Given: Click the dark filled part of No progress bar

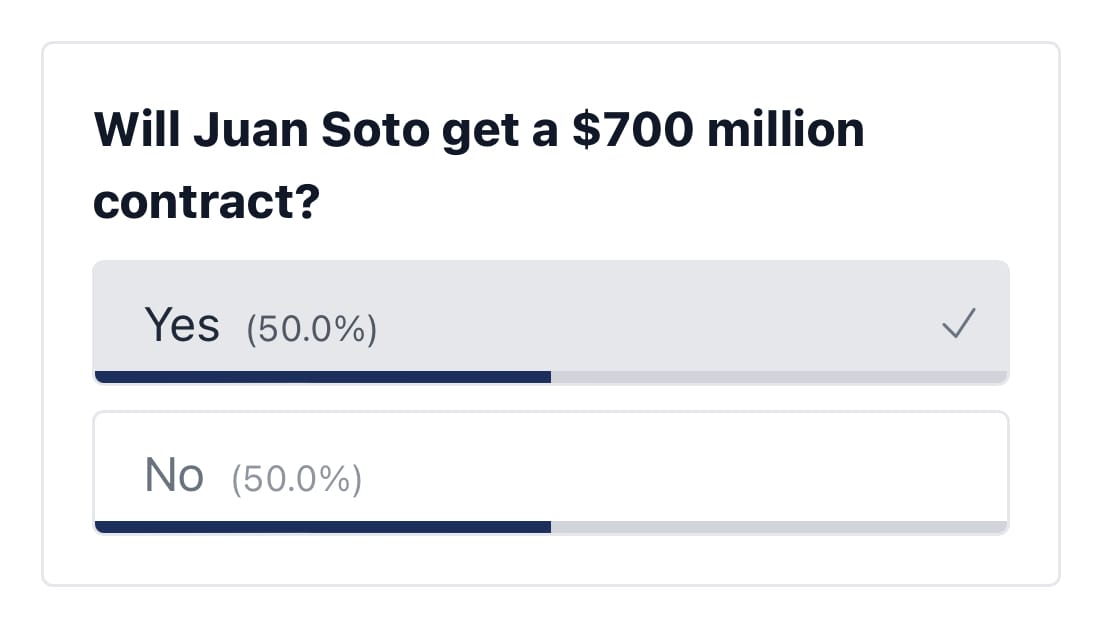Looking at the screenshot, I should (322, 527).
